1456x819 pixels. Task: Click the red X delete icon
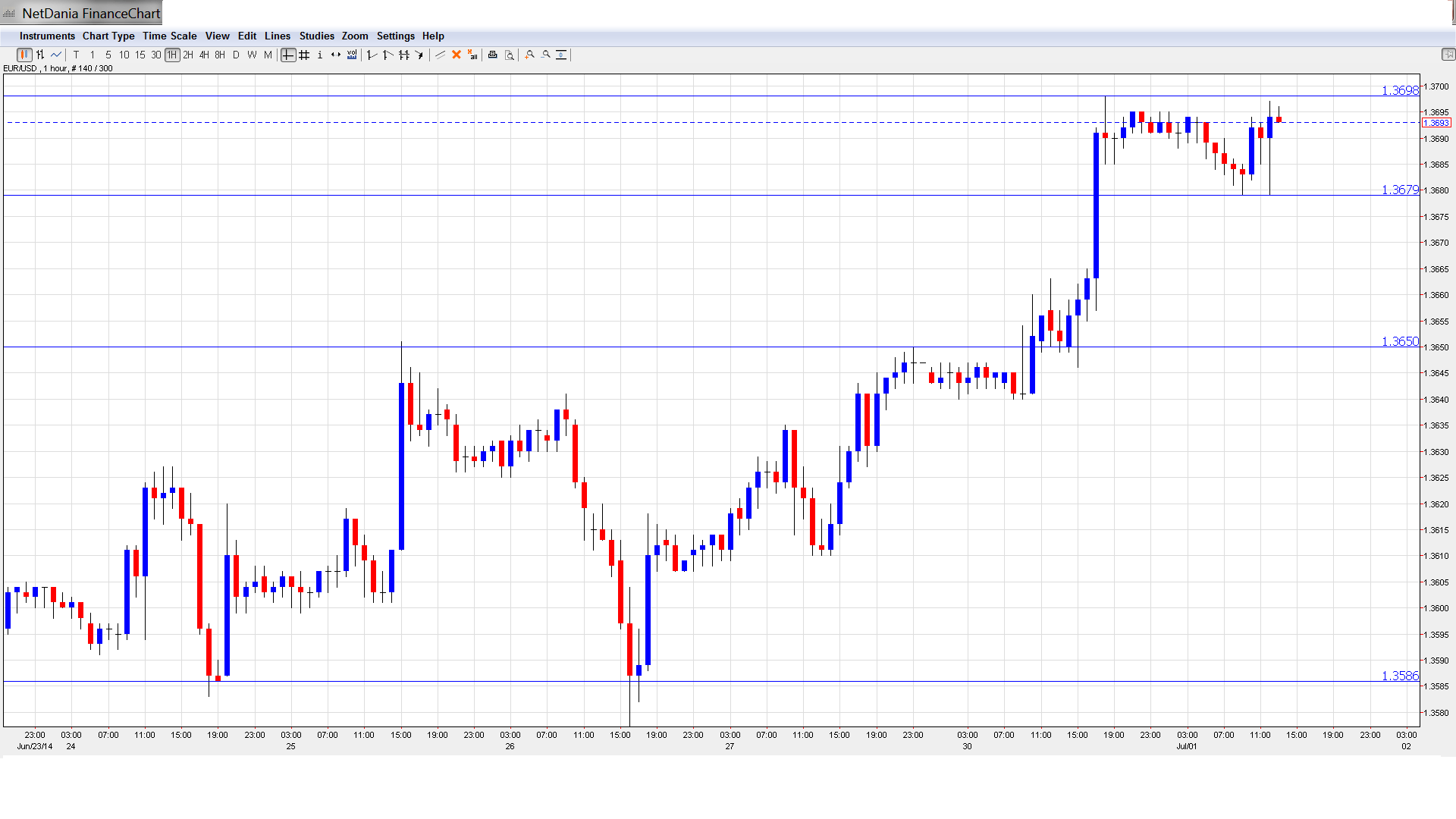click(457, 55)
